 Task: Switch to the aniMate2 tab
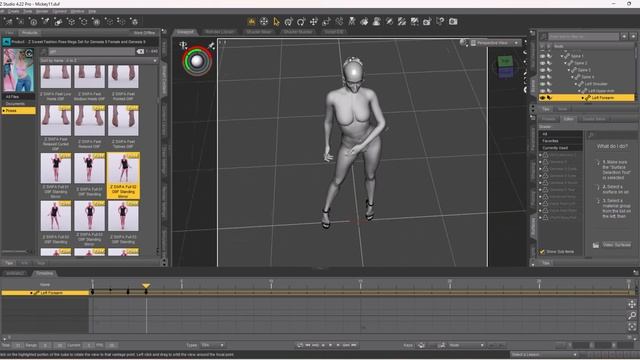pyautogui.click(x=15, y=273)
